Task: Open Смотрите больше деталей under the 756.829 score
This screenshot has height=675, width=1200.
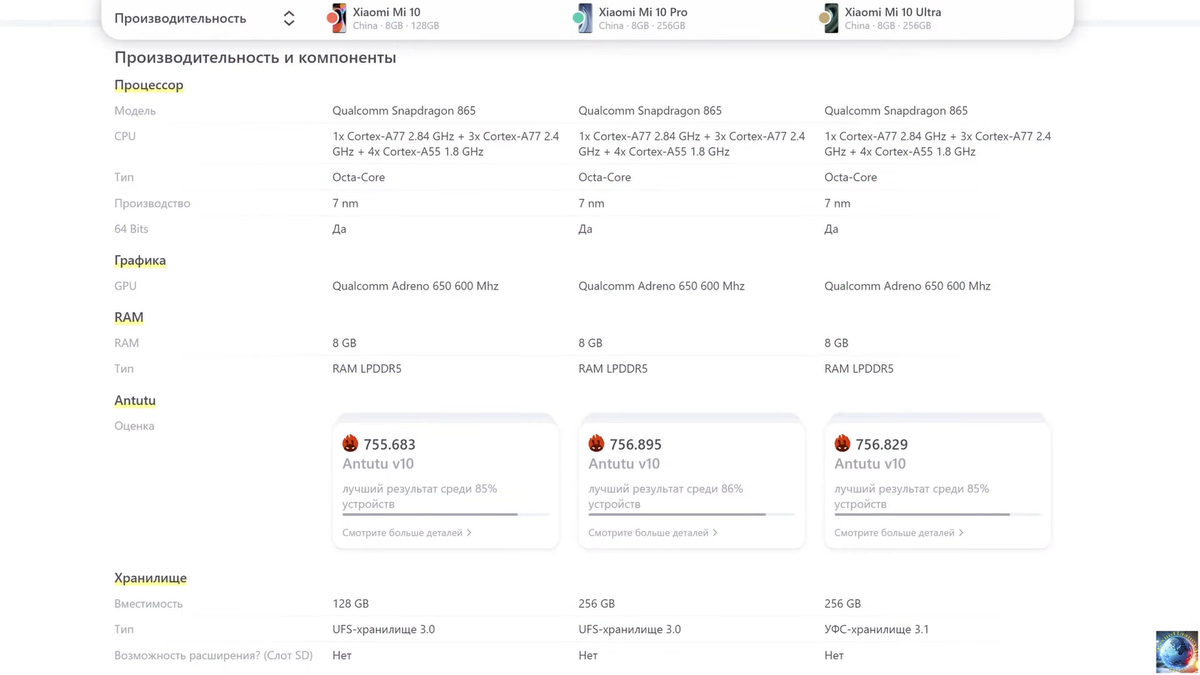Action: [x=899, y=533]
